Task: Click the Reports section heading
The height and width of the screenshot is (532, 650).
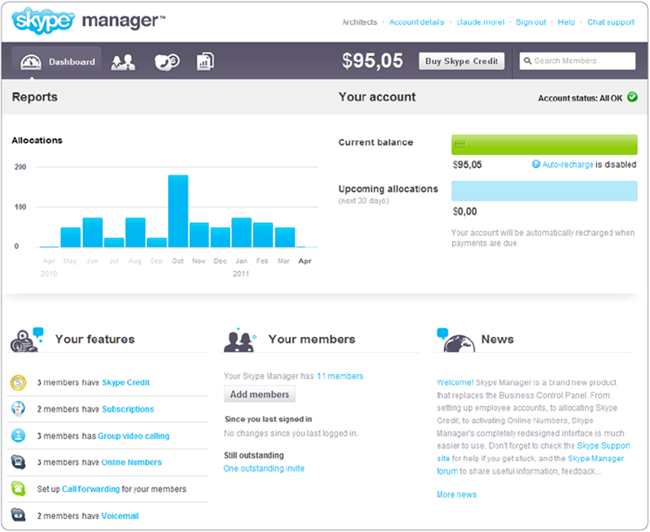Action: [x=35, y=97]
